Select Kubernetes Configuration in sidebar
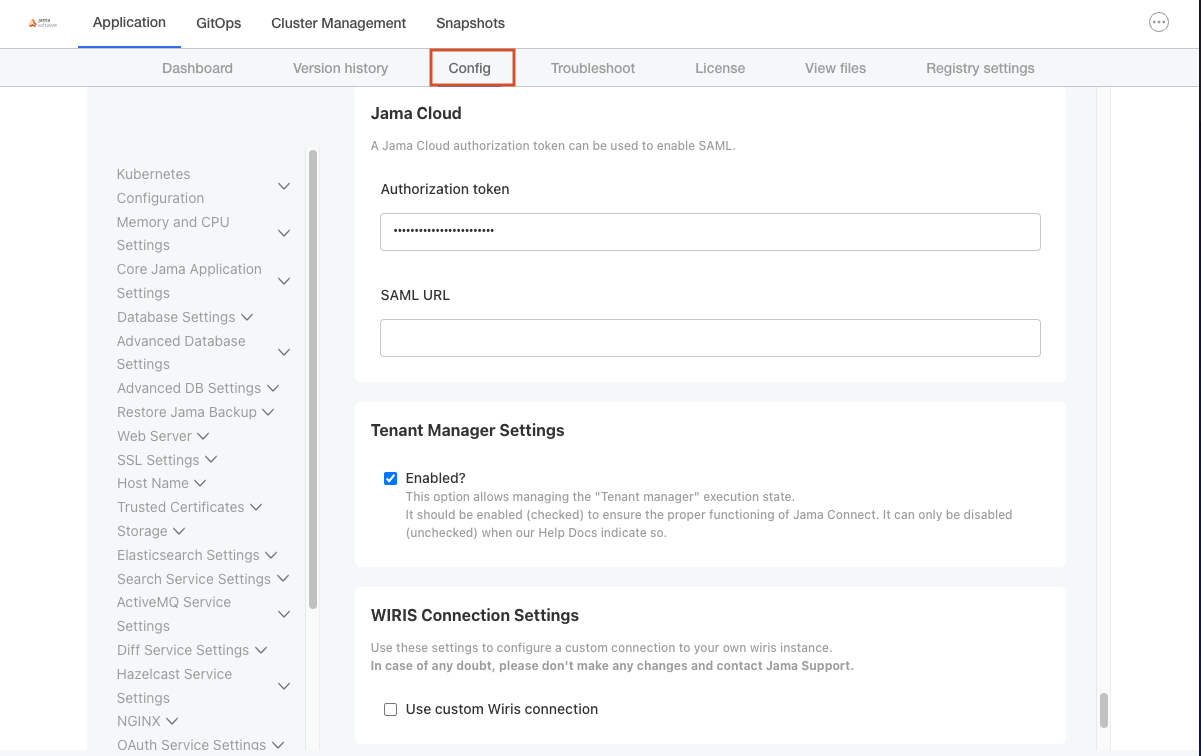This screenshot has width=1201, height=756. (x=160, y=186)
